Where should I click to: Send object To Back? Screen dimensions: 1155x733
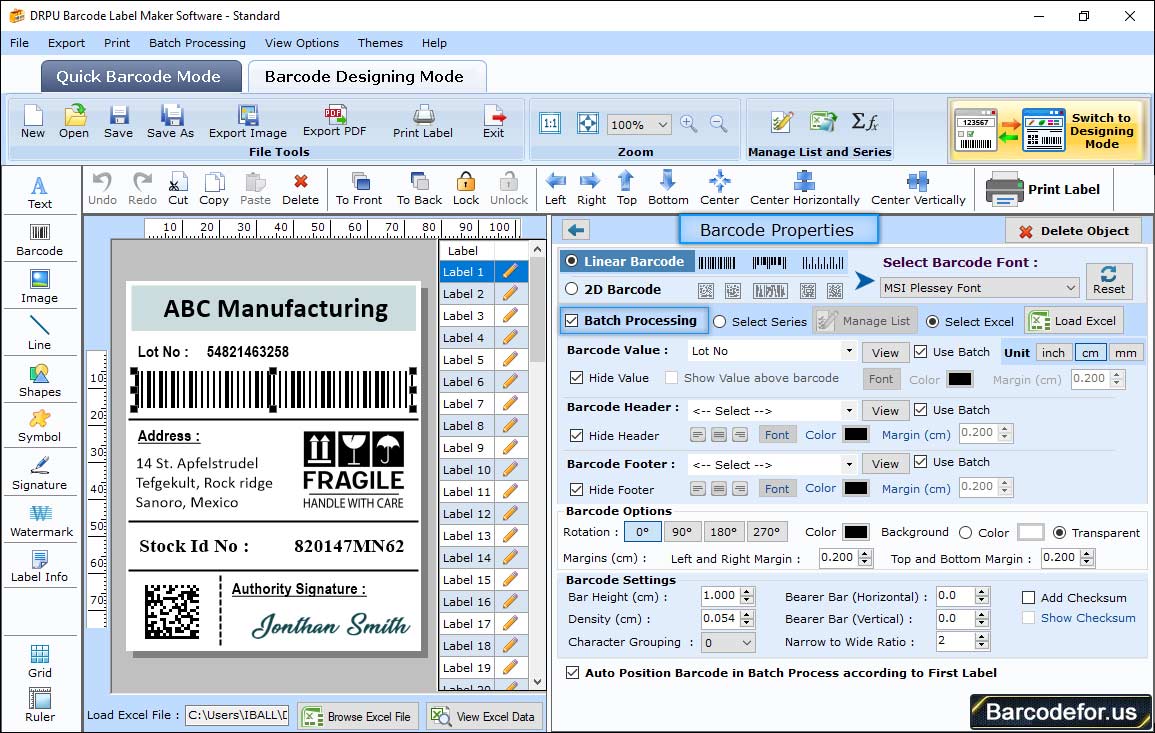pyautogui.click(x=419, y=189)
